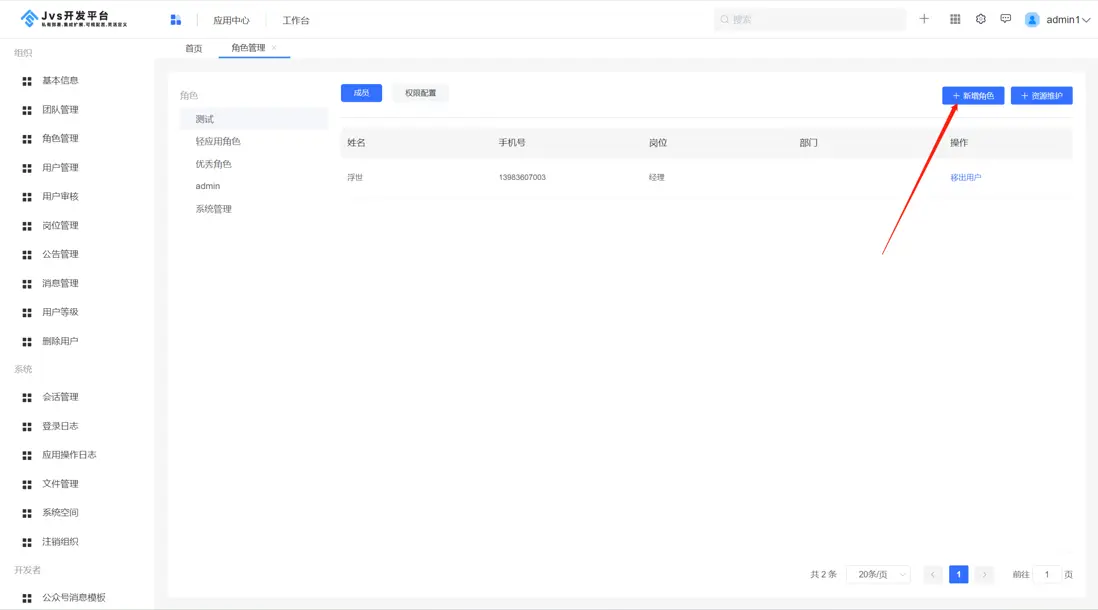Click the icon next to 用户审核
Image resolution: width=1098 pixels, height=610 pixels.
coord(27,197)
